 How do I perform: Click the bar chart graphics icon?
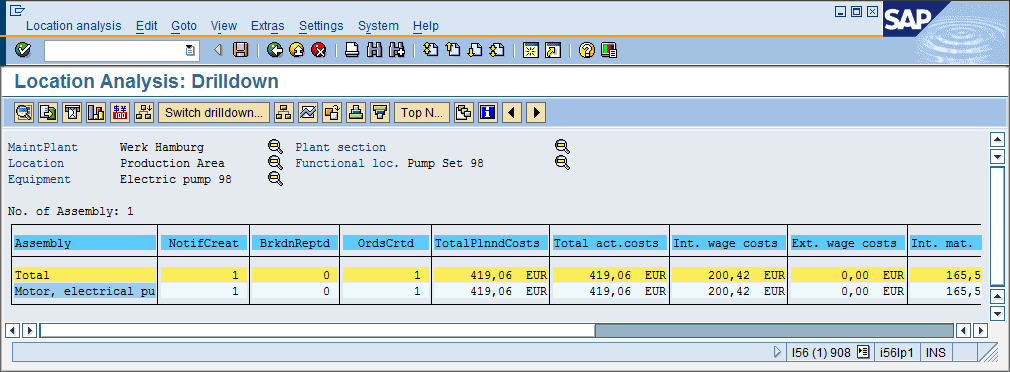pos(96,113)
